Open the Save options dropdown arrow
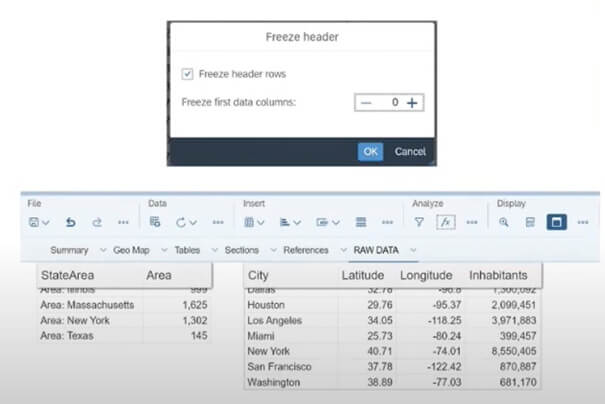The height and width of the screenshot is (404, 605). 46,223
